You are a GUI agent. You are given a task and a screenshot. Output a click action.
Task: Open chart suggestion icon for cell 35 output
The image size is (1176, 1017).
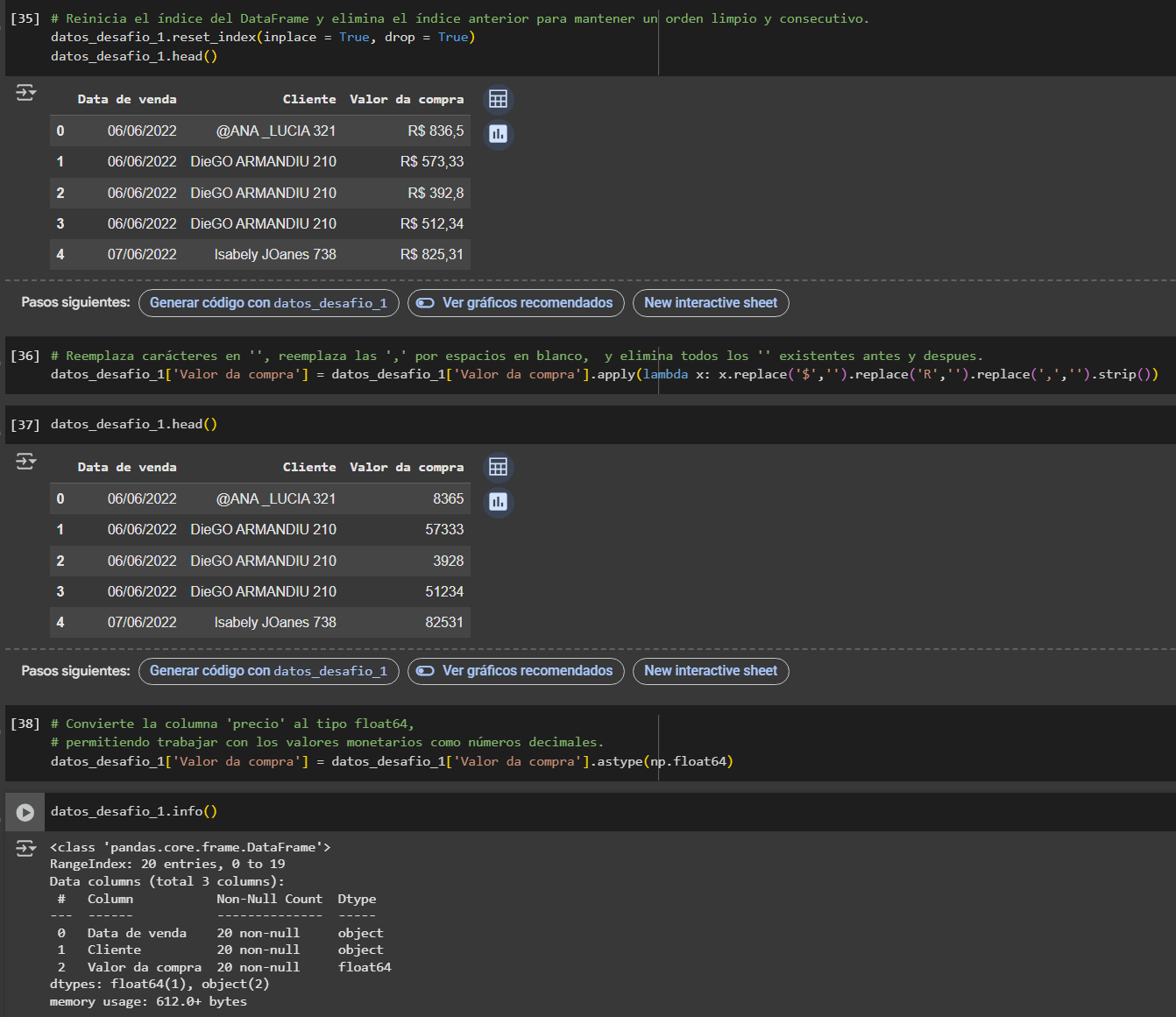(498, 134)
